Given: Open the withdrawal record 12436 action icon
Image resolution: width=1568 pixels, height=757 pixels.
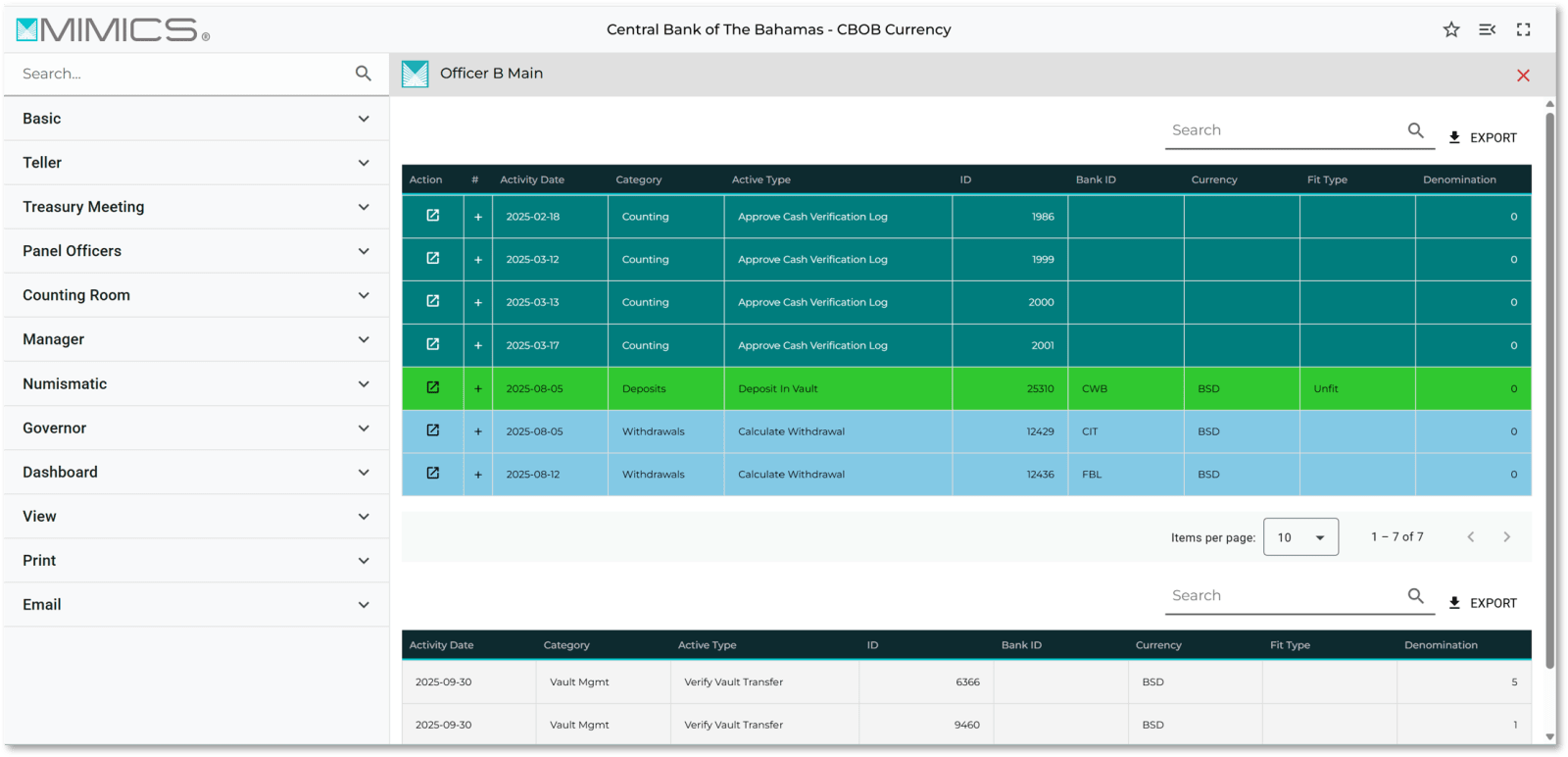Looking at the screenshot, I should coord(433,474).
